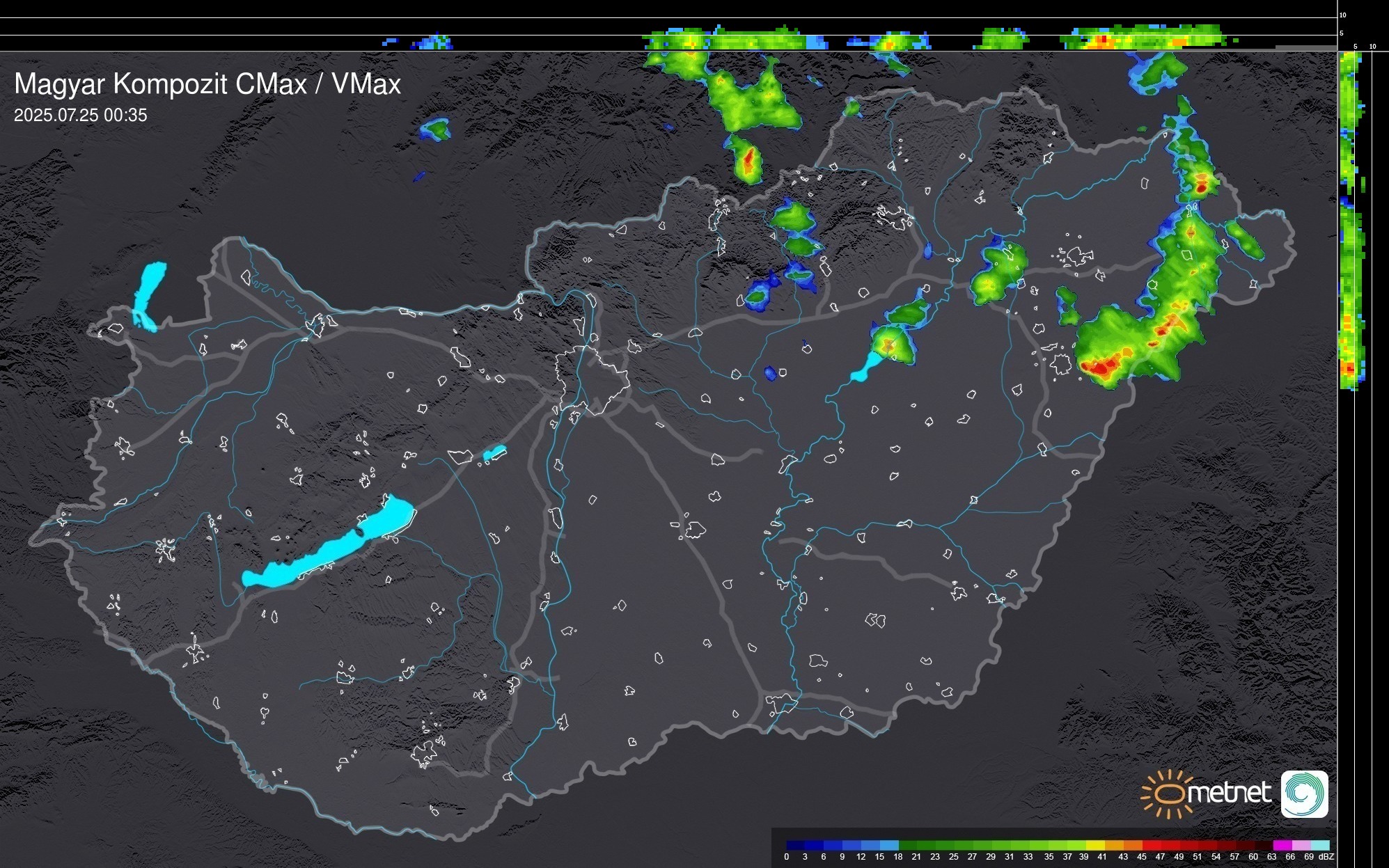Click the Magyar Kompozit CMax / VMax title
This screenshot has height=868, width=1389.
point(207,84)
